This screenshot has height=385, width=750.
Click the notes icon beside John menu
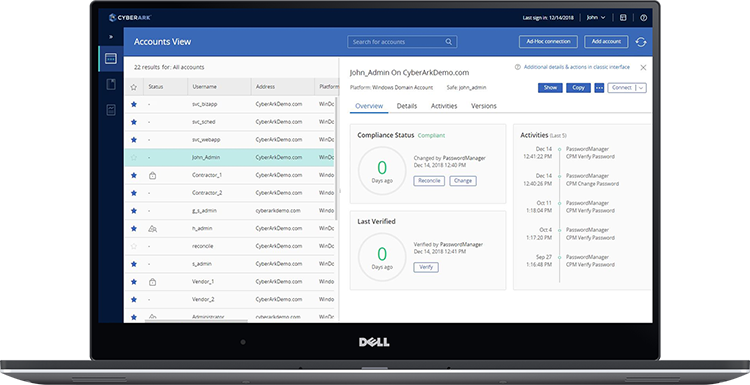tap(623, 18)
